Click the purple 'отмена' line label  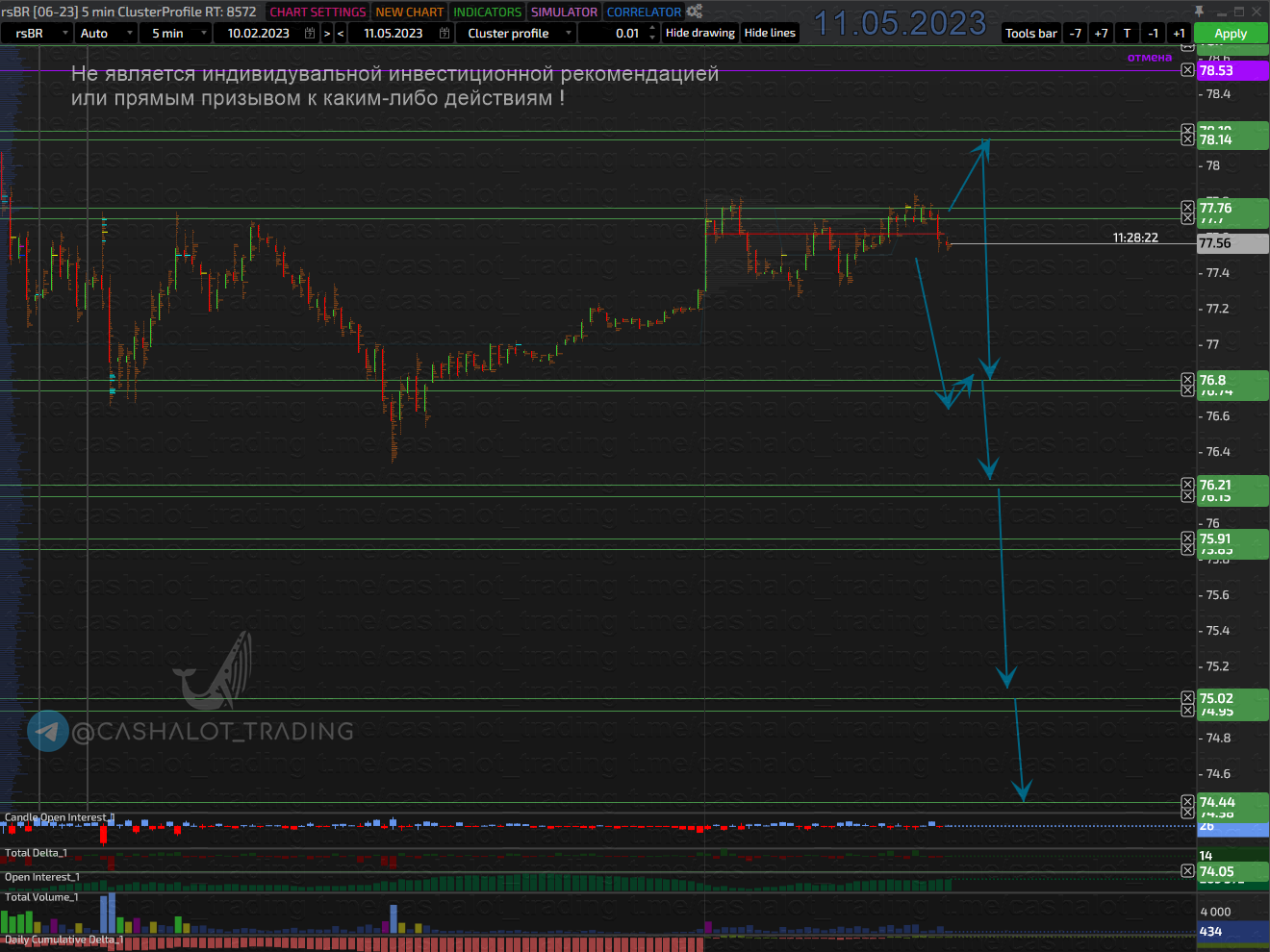[x=1150, y=58]
